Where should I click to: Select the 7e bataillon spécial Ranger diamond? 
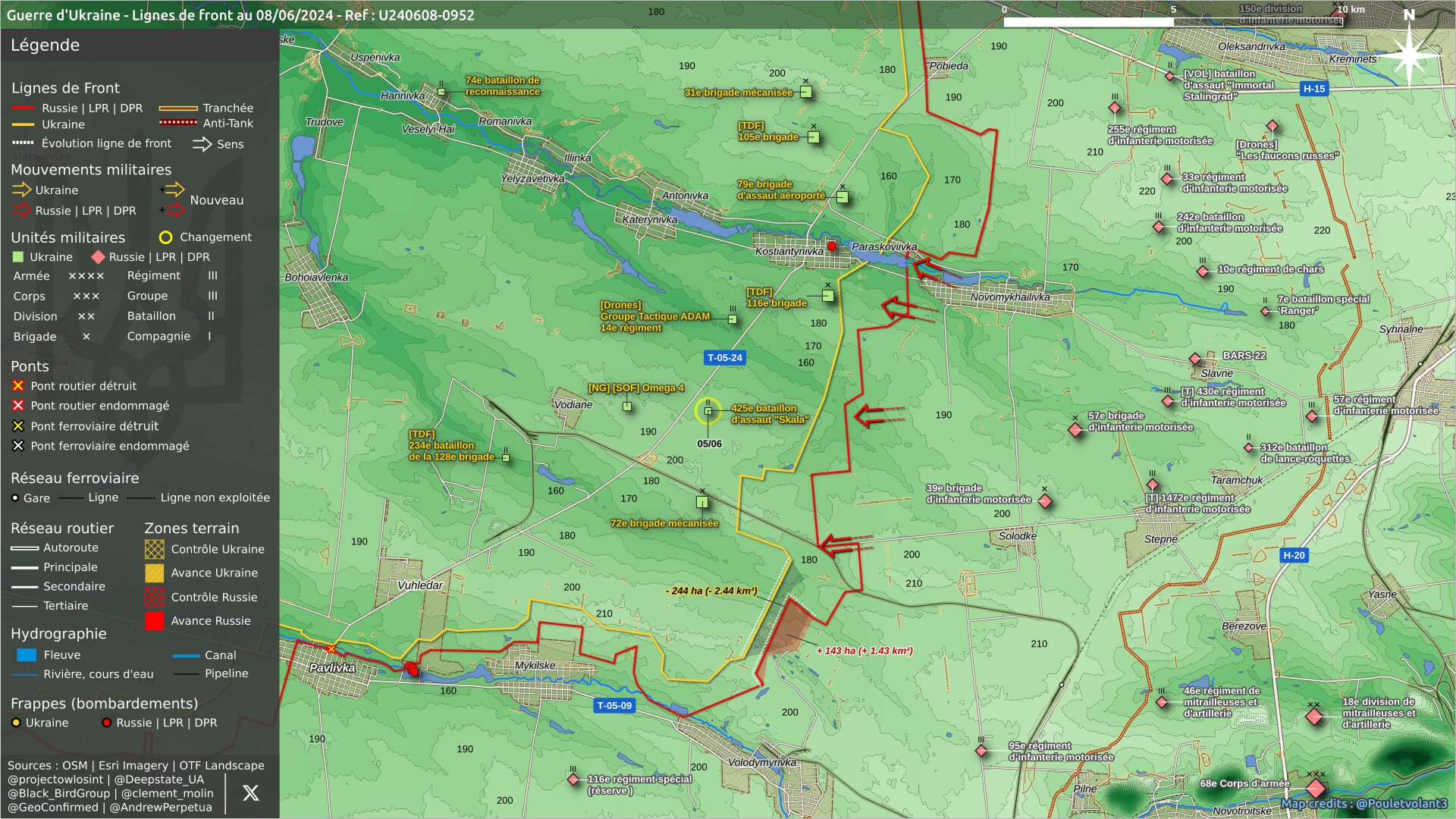pyautogui.click(x=1265, y=311)
